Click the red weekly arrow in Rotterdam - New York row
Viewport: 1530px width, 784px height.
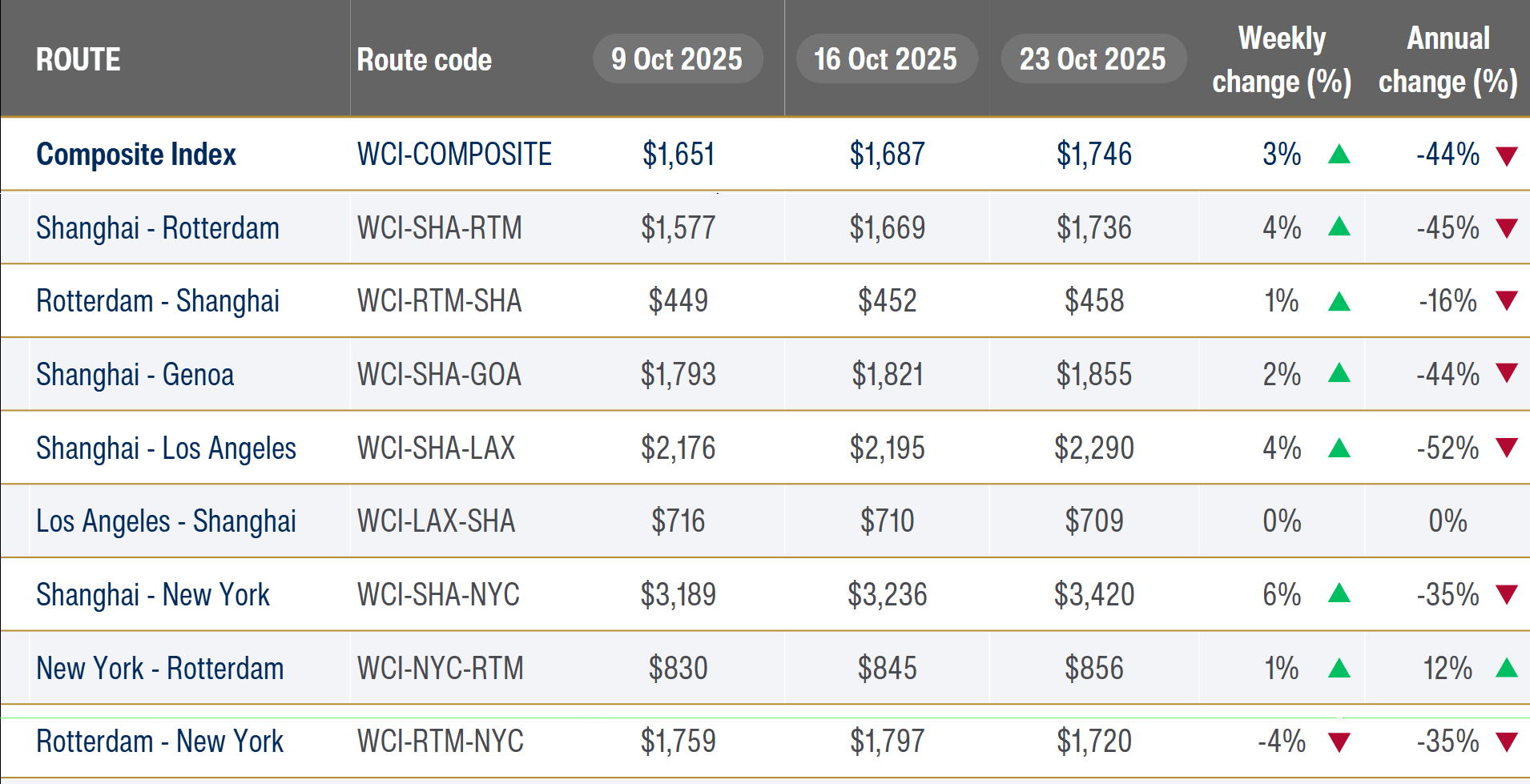1339,742
